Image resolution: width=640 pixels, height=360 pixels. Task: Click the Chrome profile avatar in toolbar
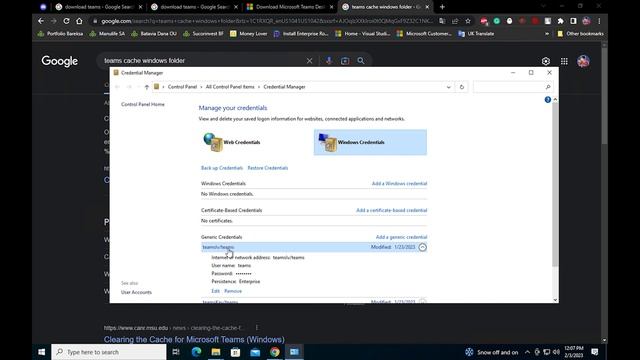click(x=587, y=21)
